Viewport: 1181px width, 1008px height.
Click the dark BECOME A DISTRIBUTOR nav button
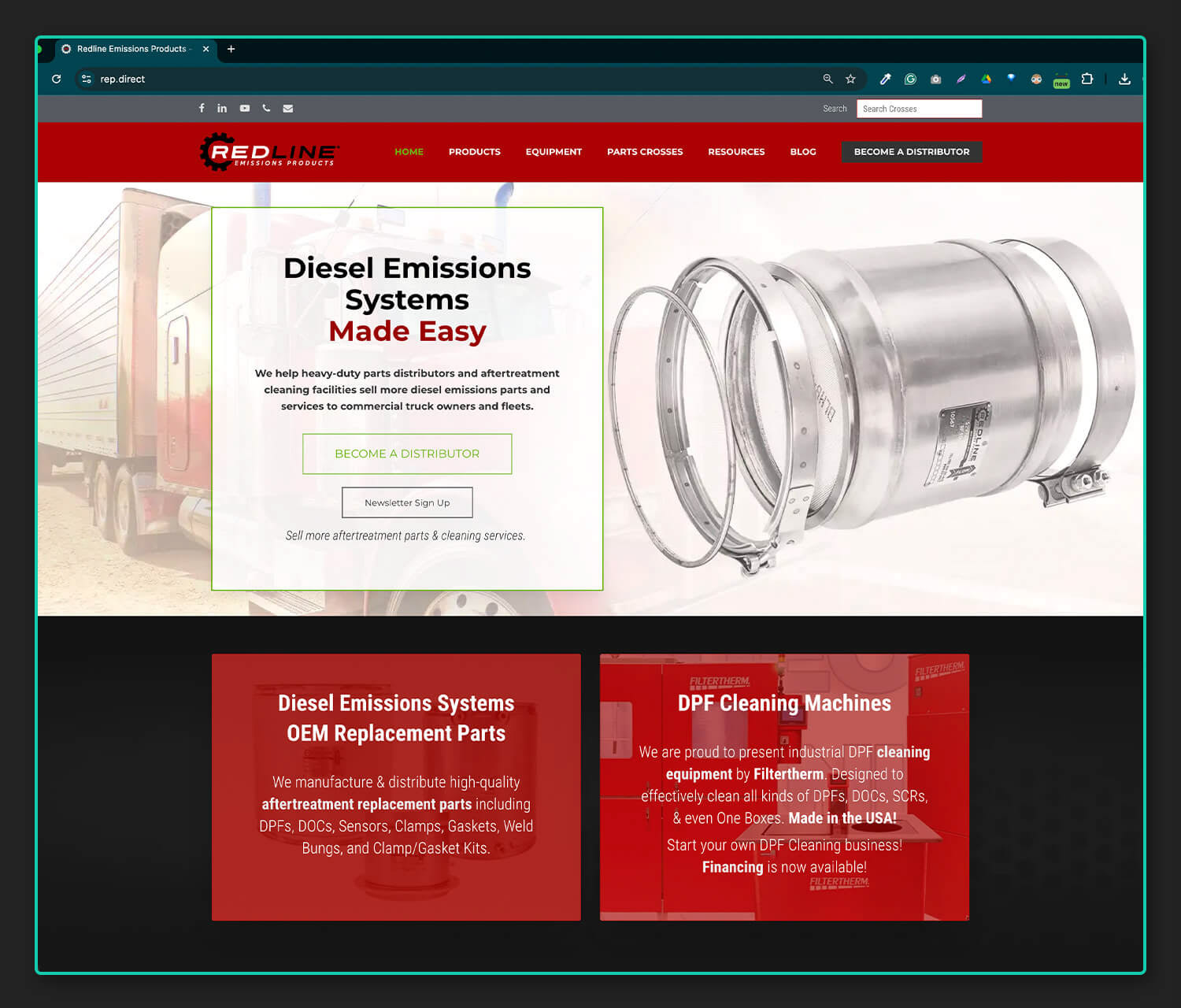pyautogui.click(x=912, y=152)
